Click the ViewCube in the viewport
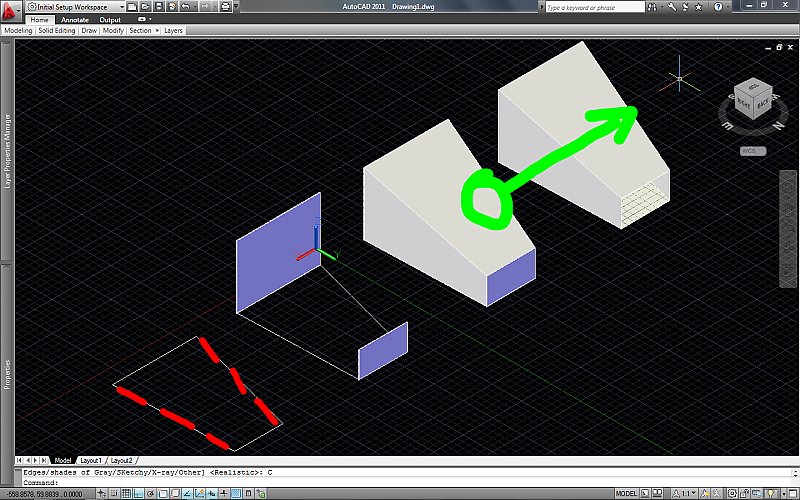The width and height of the screenshot is (800, 500). [752, 100]
